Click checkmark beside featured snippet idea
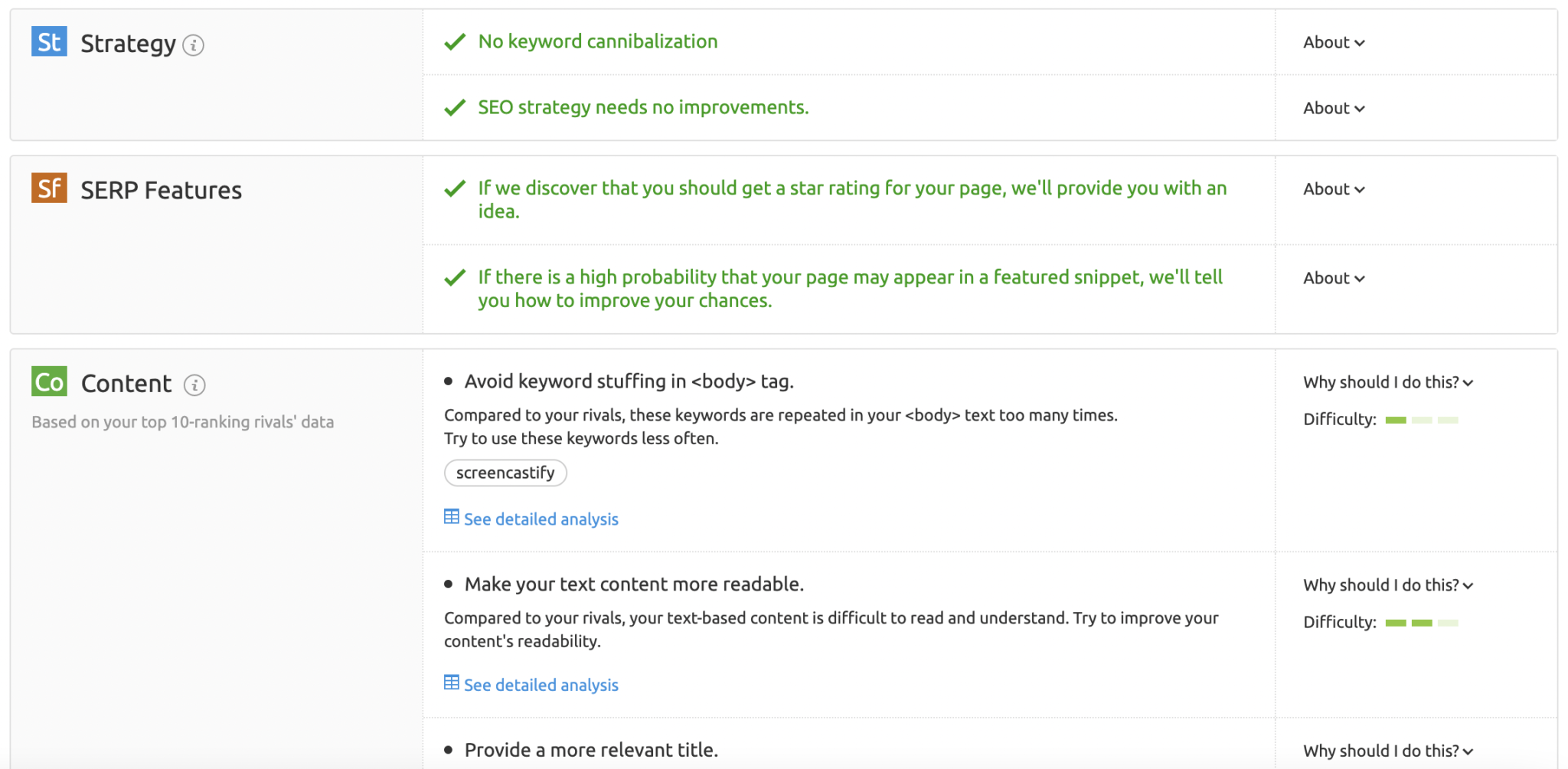 (x=455, y=277)
